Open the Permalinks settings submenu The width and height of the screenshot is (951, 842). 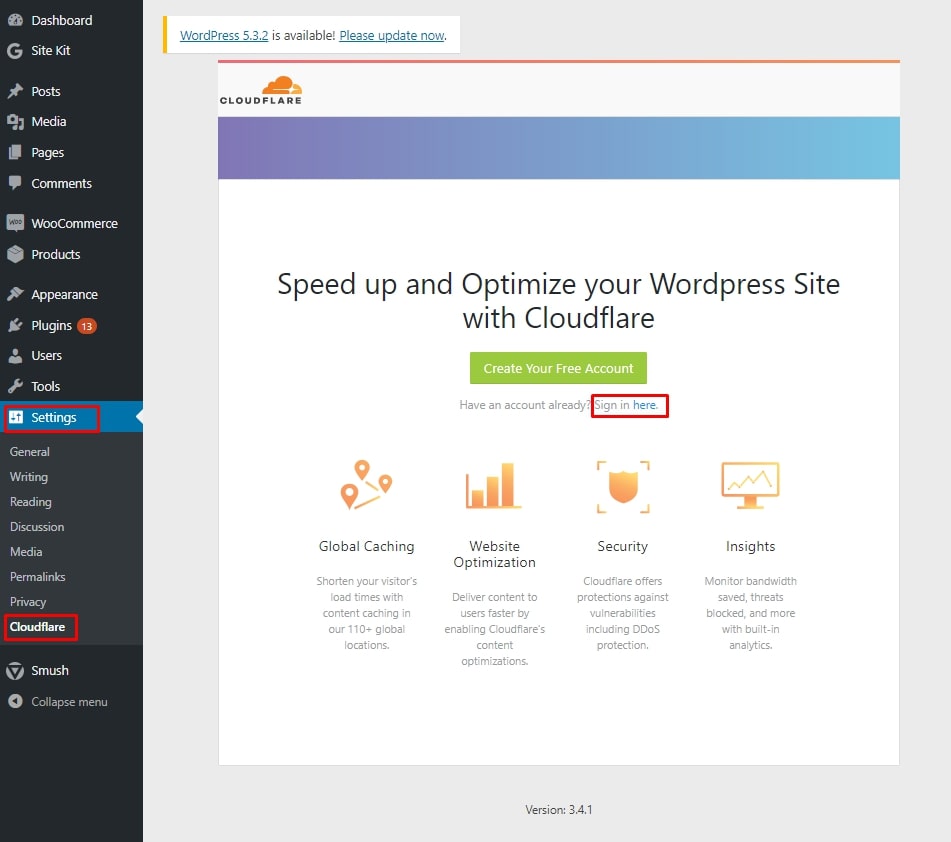[x=38, y=576]
